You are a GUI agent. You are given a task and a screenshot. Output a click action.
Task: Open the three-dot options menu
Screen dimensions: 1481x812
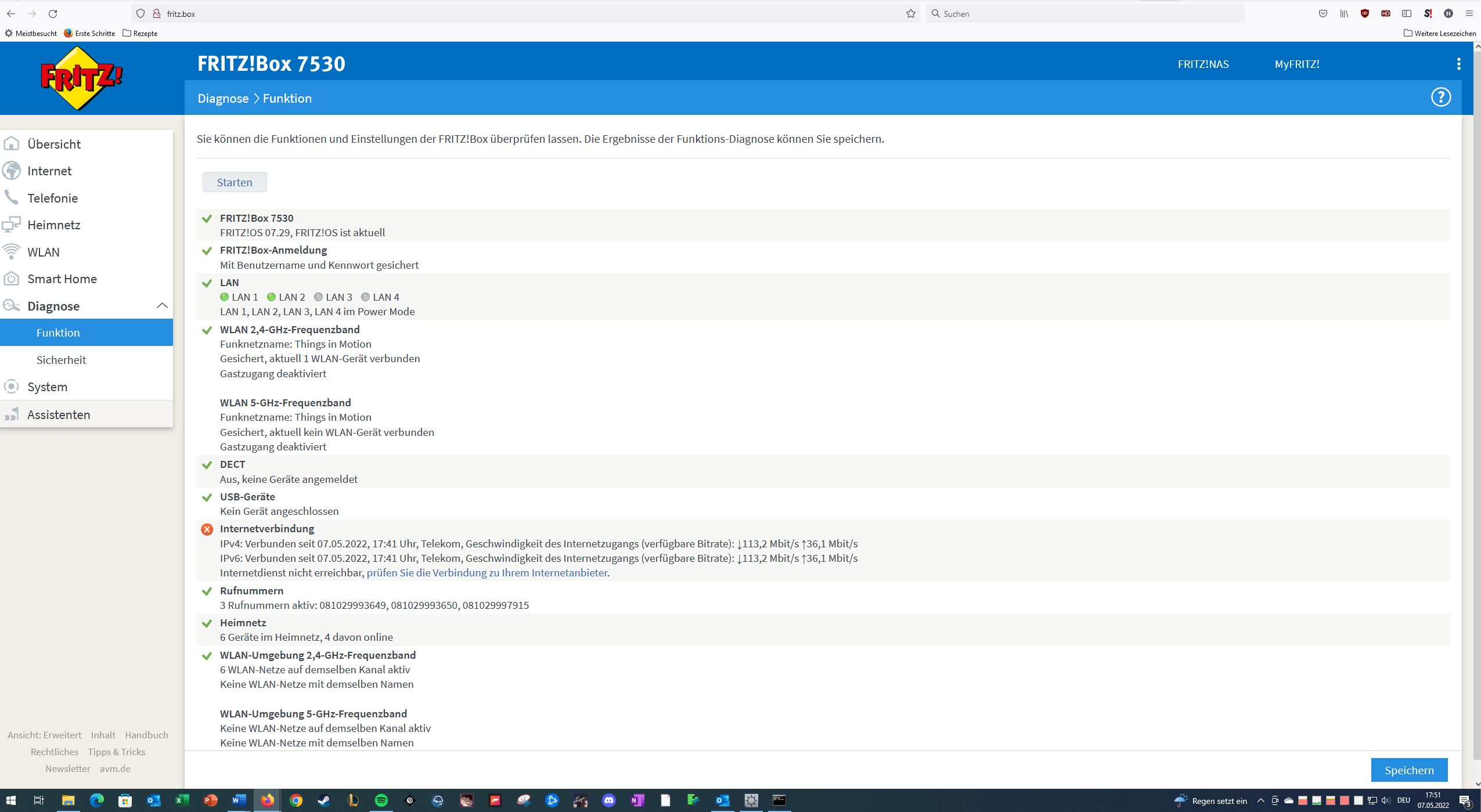[x=1458, y=64]
